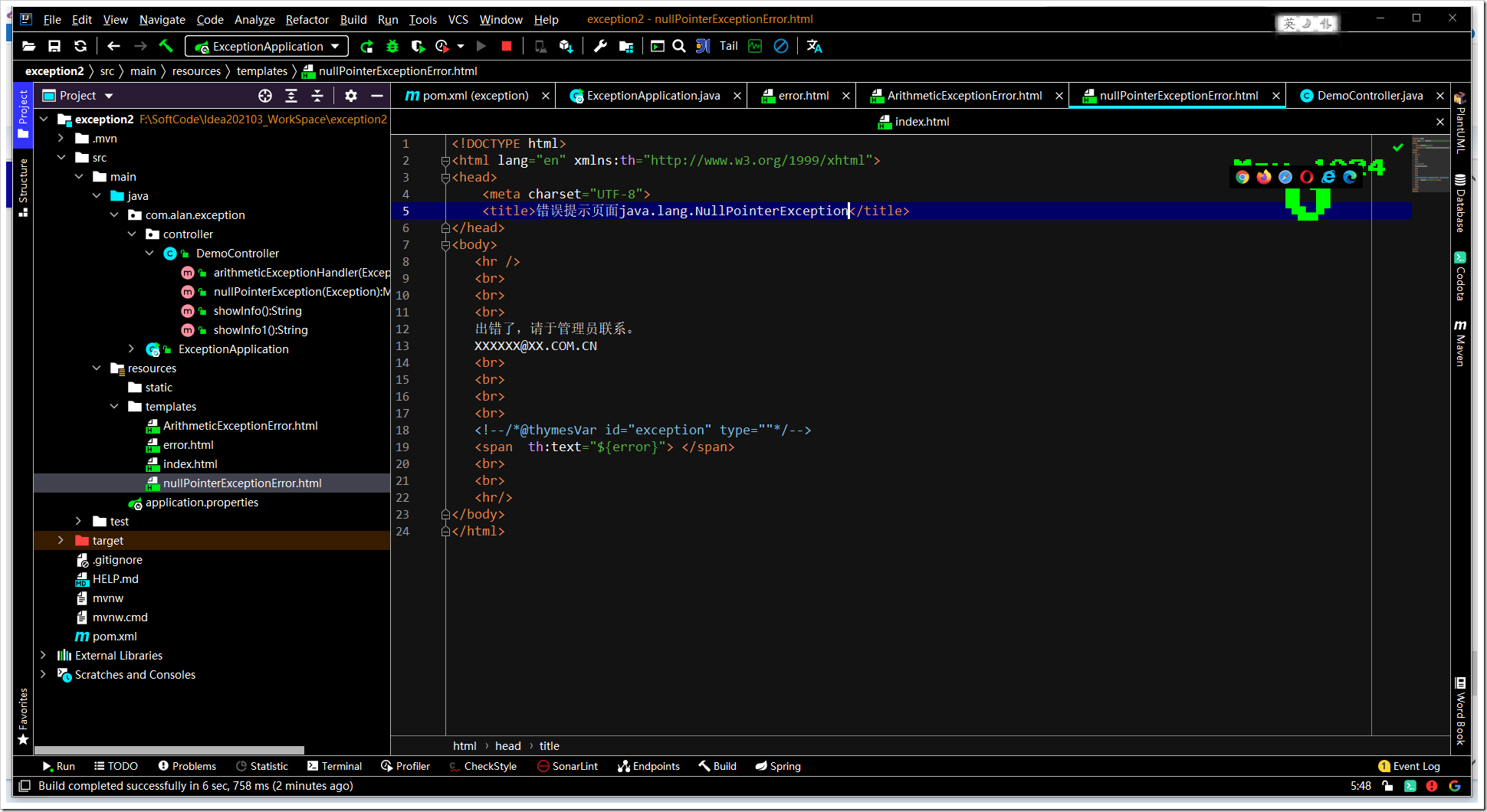Open the Maven side panel
Screen dimensions: 1487x812
[1460, 343]
